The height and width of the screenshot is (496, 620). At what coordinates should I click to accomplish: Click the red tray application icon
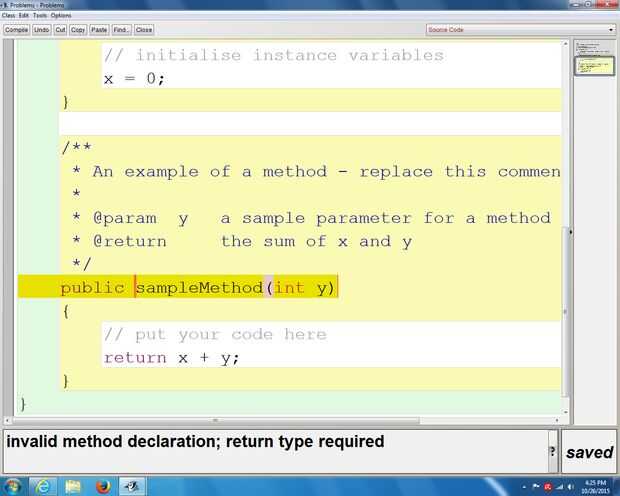point(548,487)
